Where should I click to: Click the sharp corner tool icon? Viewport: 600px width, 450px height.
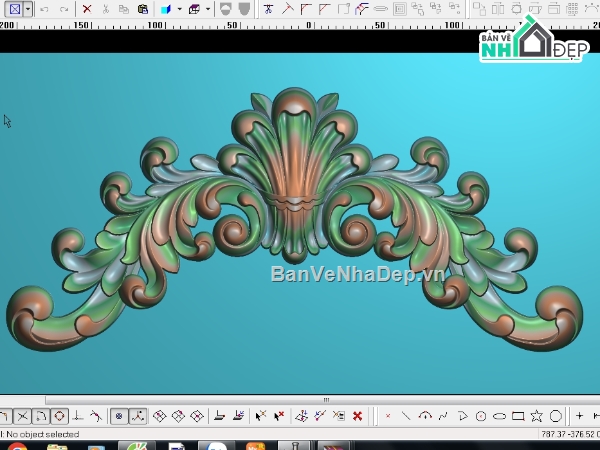tap(306, 9)
